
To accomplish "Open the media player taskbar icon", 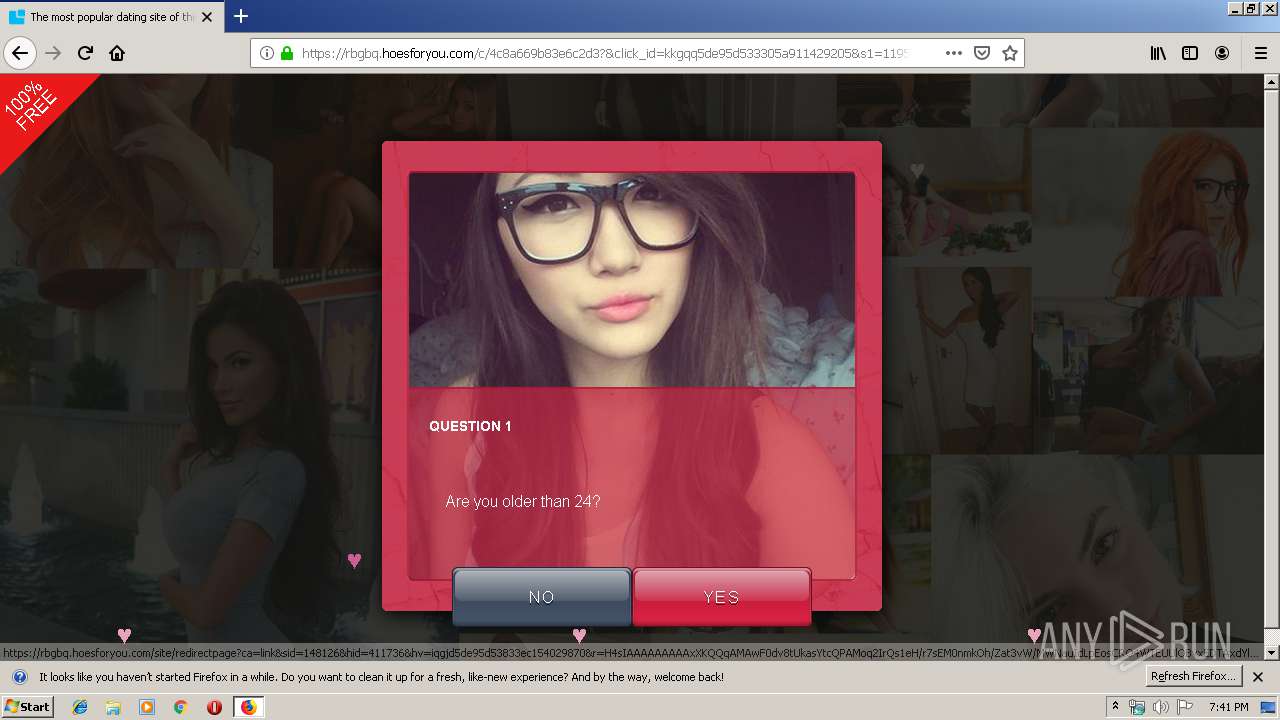I will click(147, 707).
